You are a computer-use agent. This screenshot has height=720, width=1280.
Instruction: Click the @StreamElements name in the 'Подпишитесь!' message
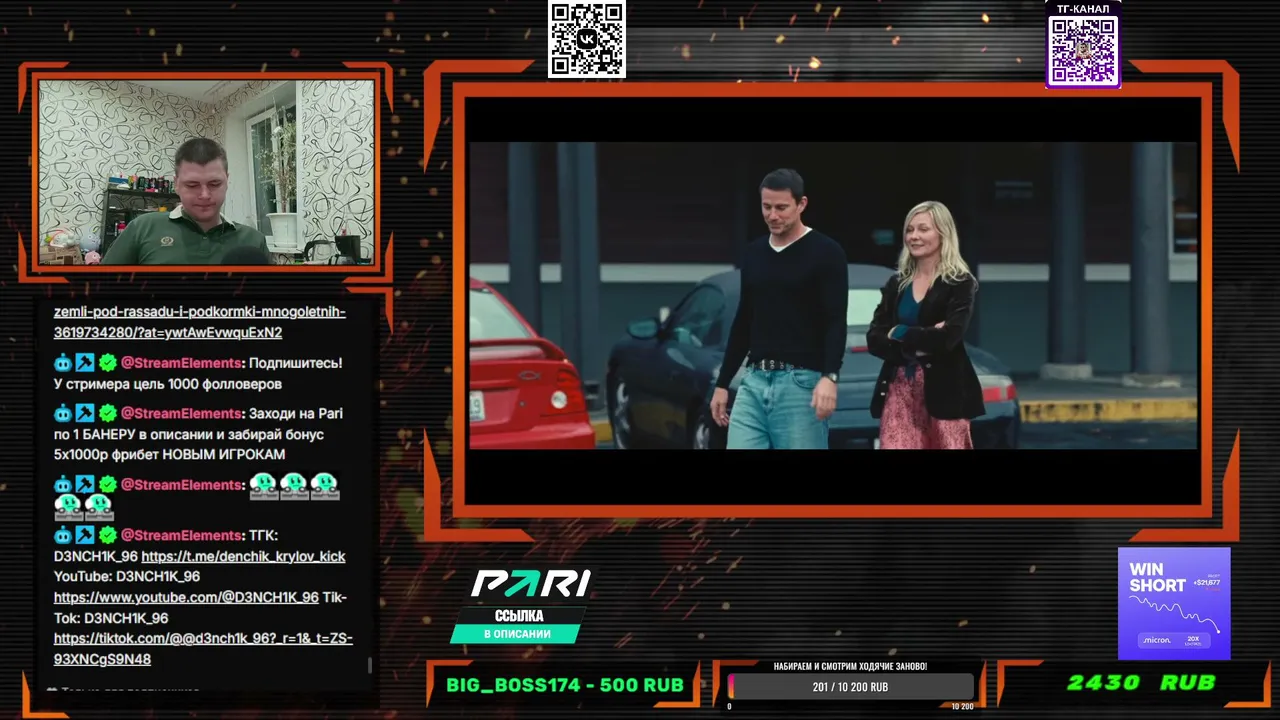click(181, 363)
